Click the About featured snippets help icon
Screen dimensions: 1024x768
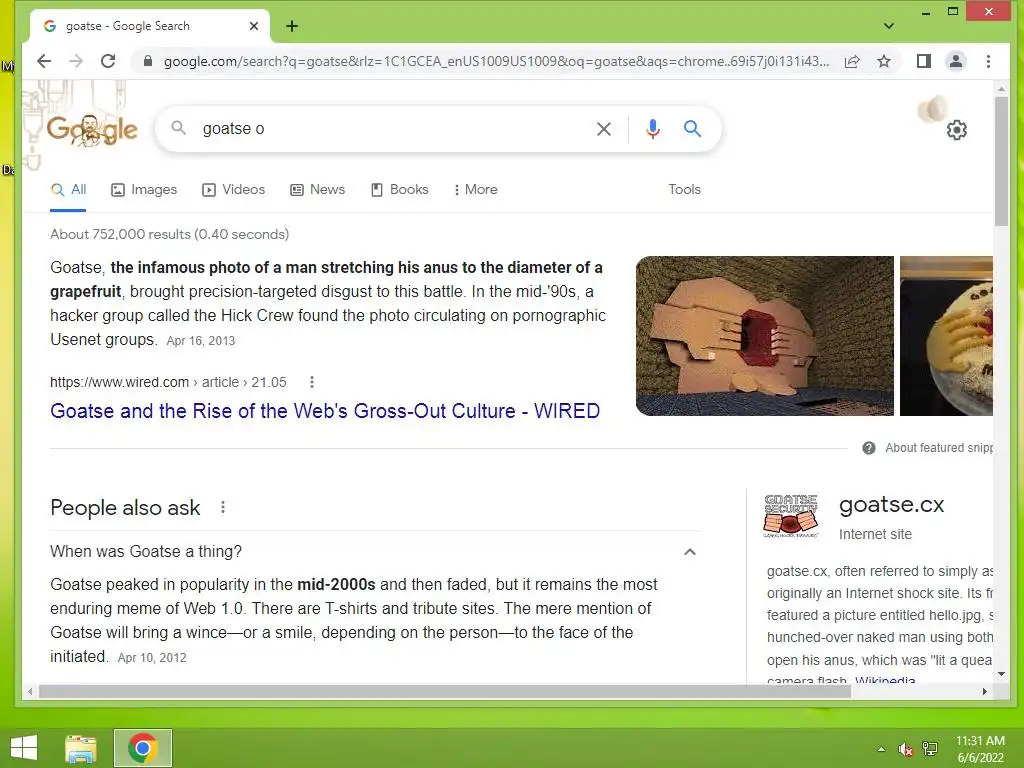[x=869, y=448]
